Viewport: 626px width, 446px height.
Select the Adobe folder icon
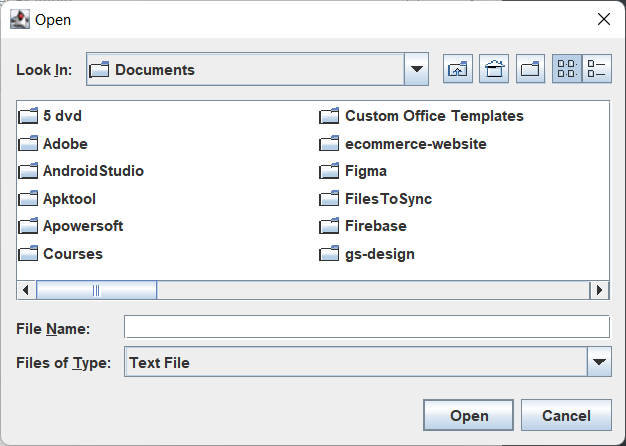tap(28, 144)
